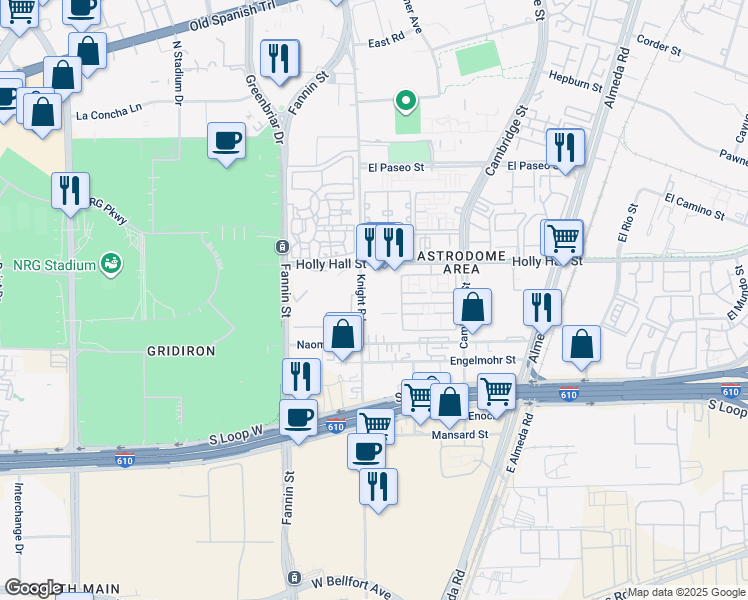748x600 pixels.
Task: Select the coffee cup marker below Mansard St west side
Action: [x=366, y=451]
